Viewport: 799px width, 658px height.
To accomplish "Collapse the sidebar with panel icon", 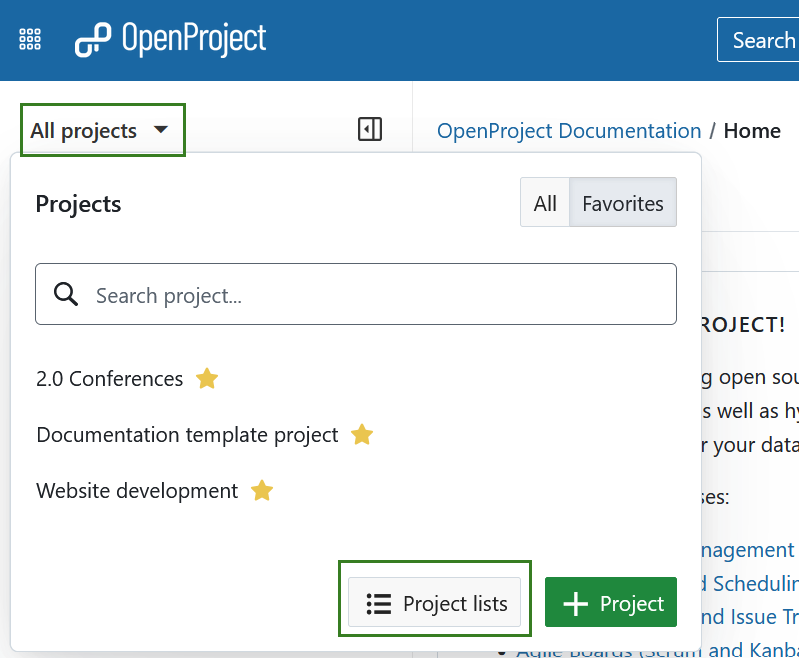I will coord(370,129).
